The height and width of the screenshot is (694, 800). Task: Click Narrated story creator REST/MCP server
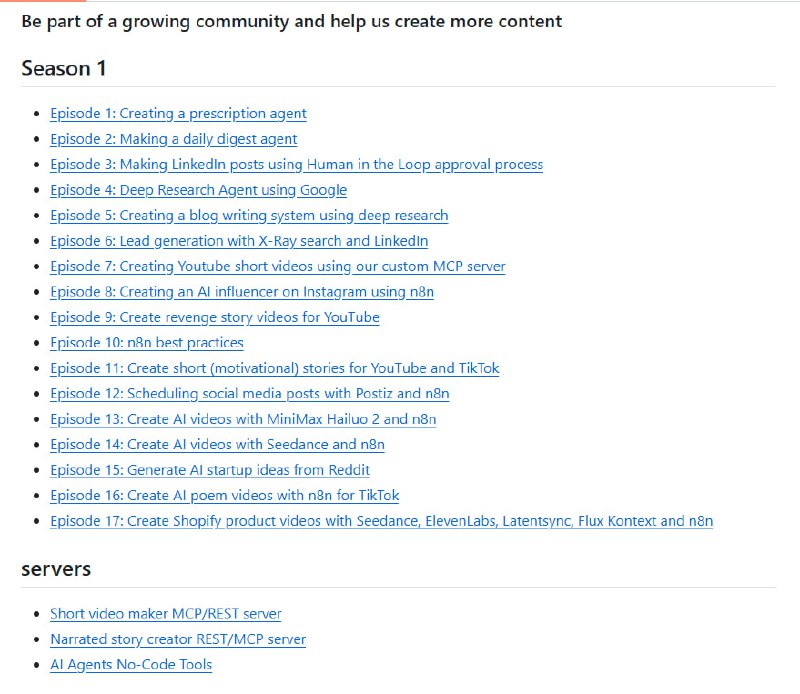pos(177,639)
